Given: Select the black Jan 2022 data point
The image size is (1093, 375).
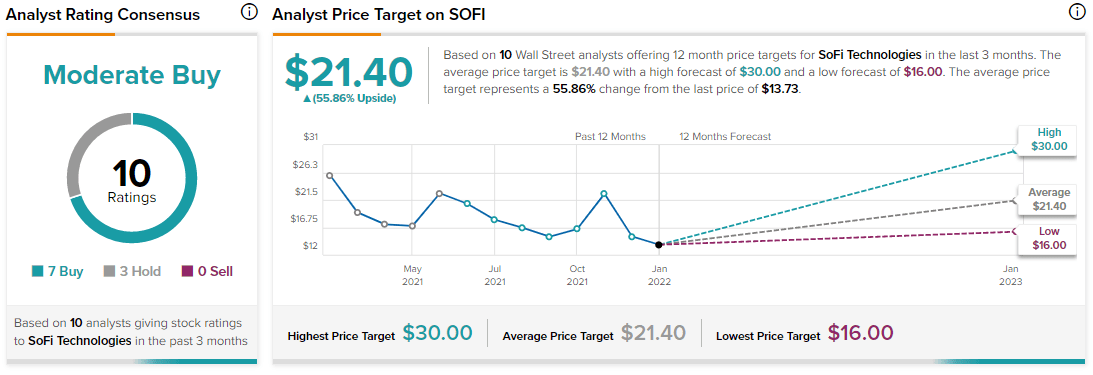Looking at the screenshot, I should click(659, 244).
